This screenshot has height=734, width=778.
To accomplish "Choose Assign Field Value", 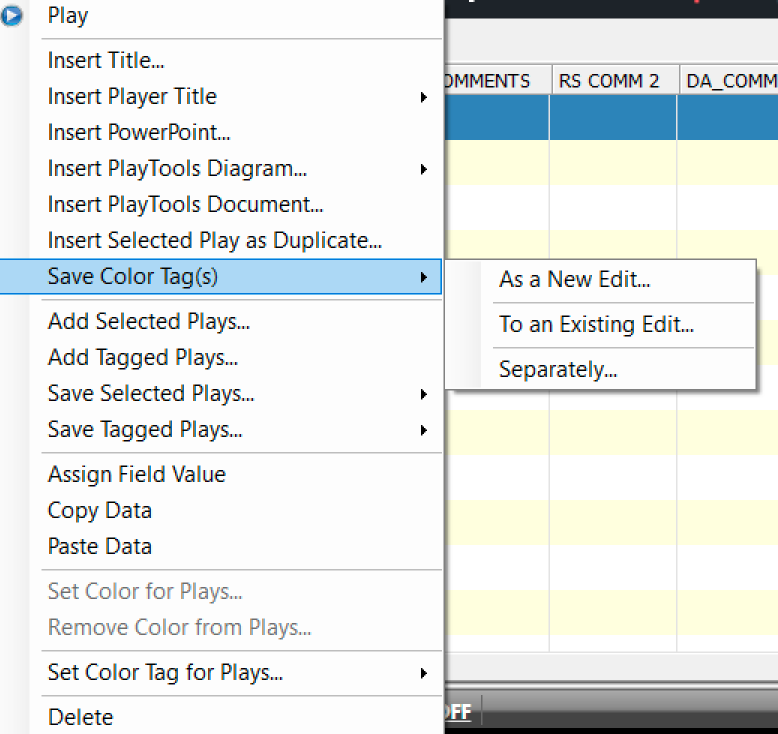I will pyautogui.click(x=137, y=474).
